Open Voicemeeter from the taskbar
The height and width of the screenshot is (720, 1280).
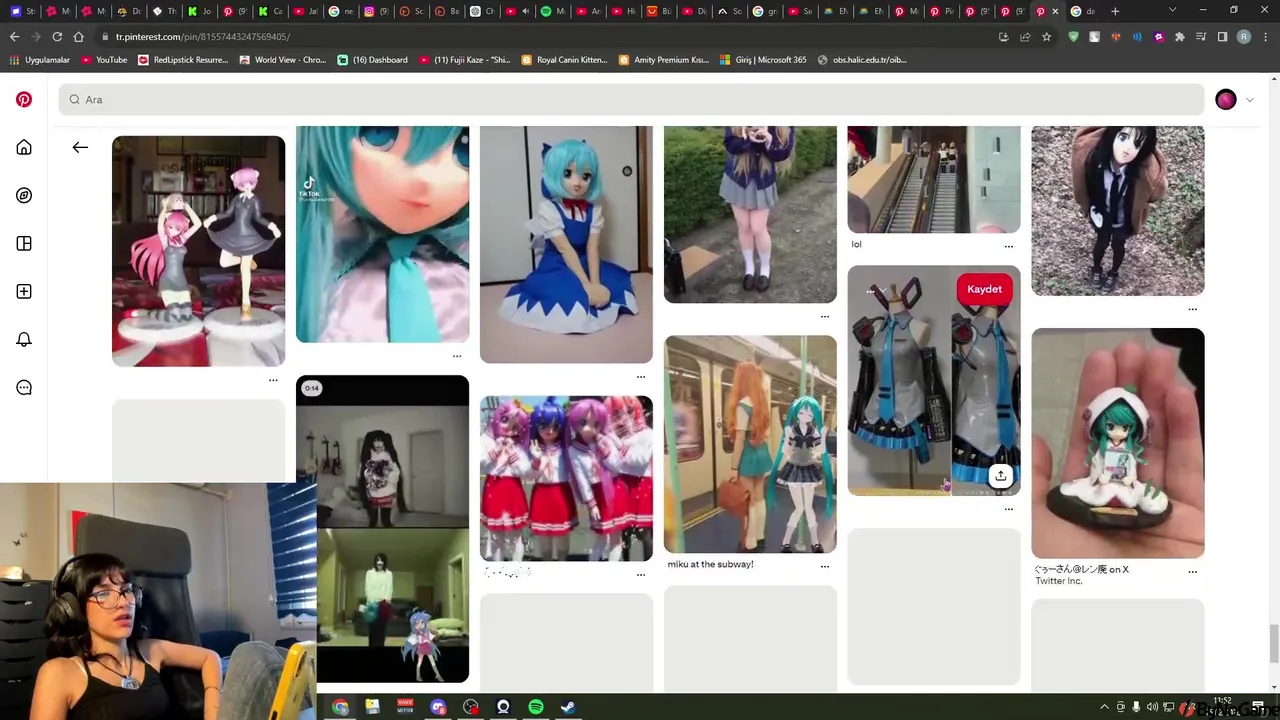[405, 707]
